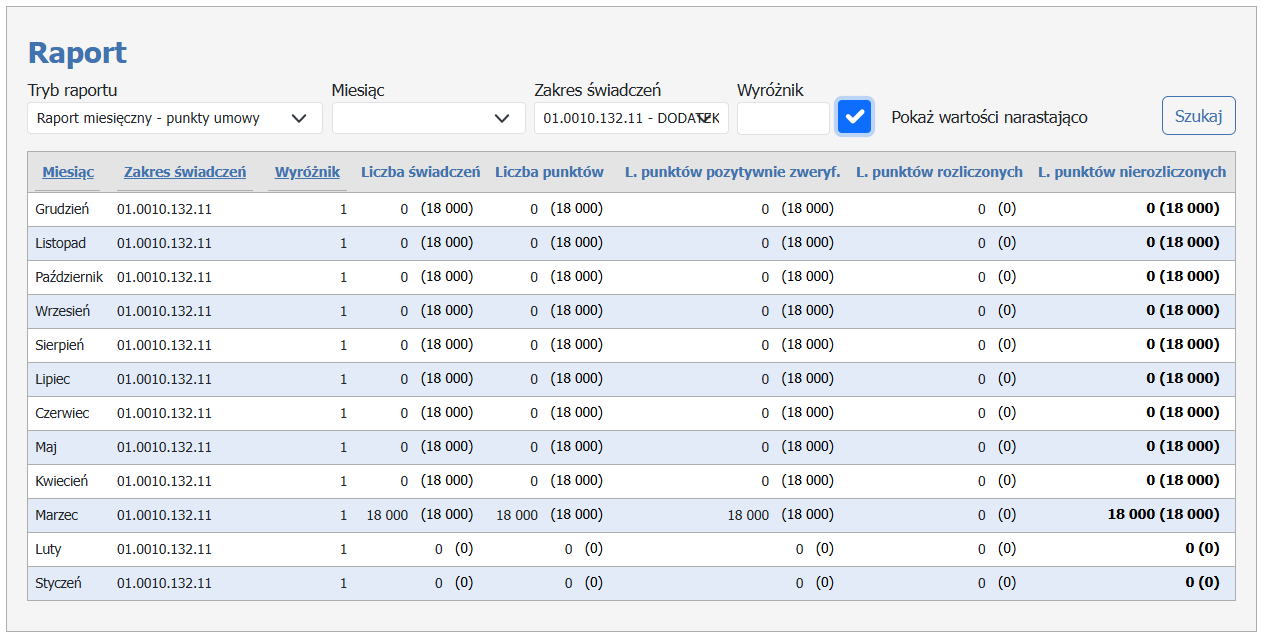Expand the Miesiąc dropdown

[428, 118]
